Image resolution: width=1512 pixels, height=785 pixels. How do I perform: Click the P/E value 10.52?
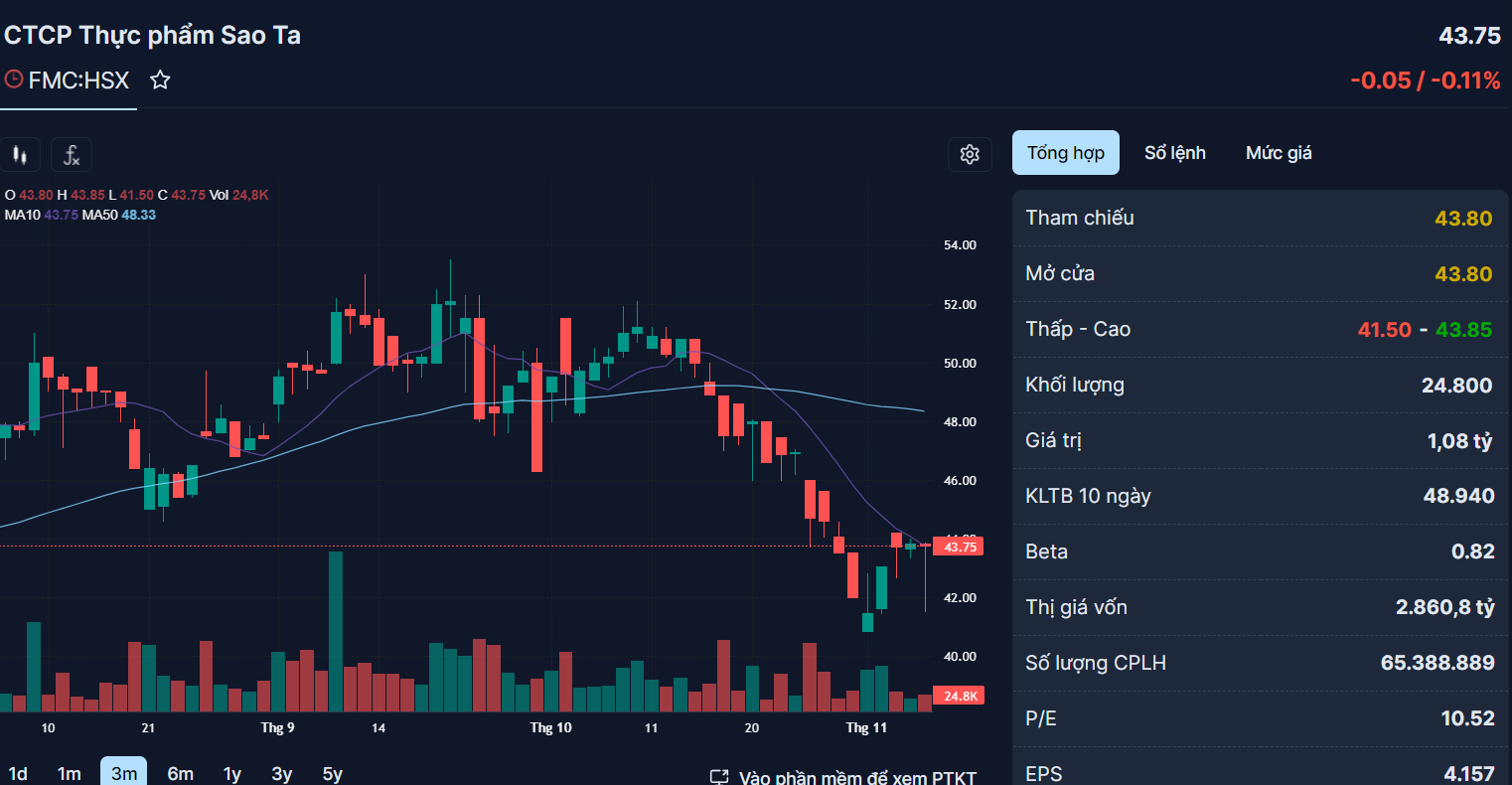pyautogui.click(x=1468, y=718)
